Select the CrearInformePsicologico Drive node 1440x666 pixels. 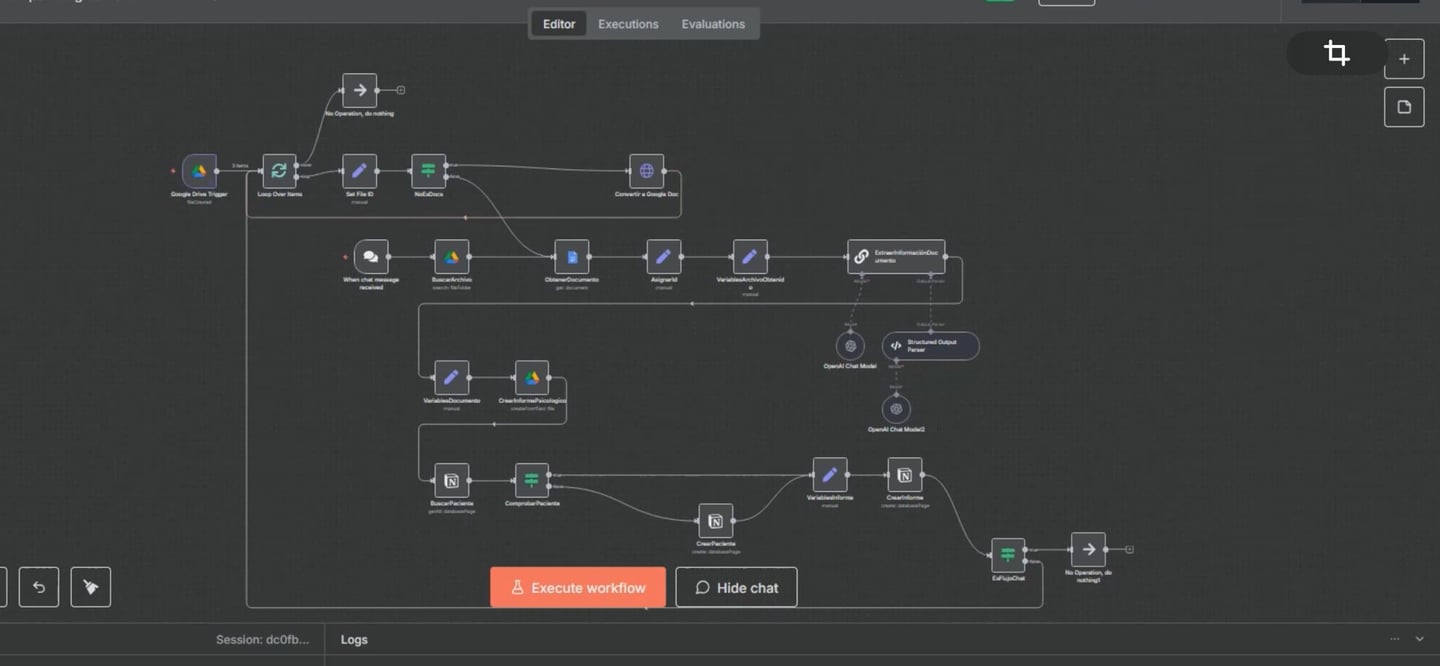(532, 378)
